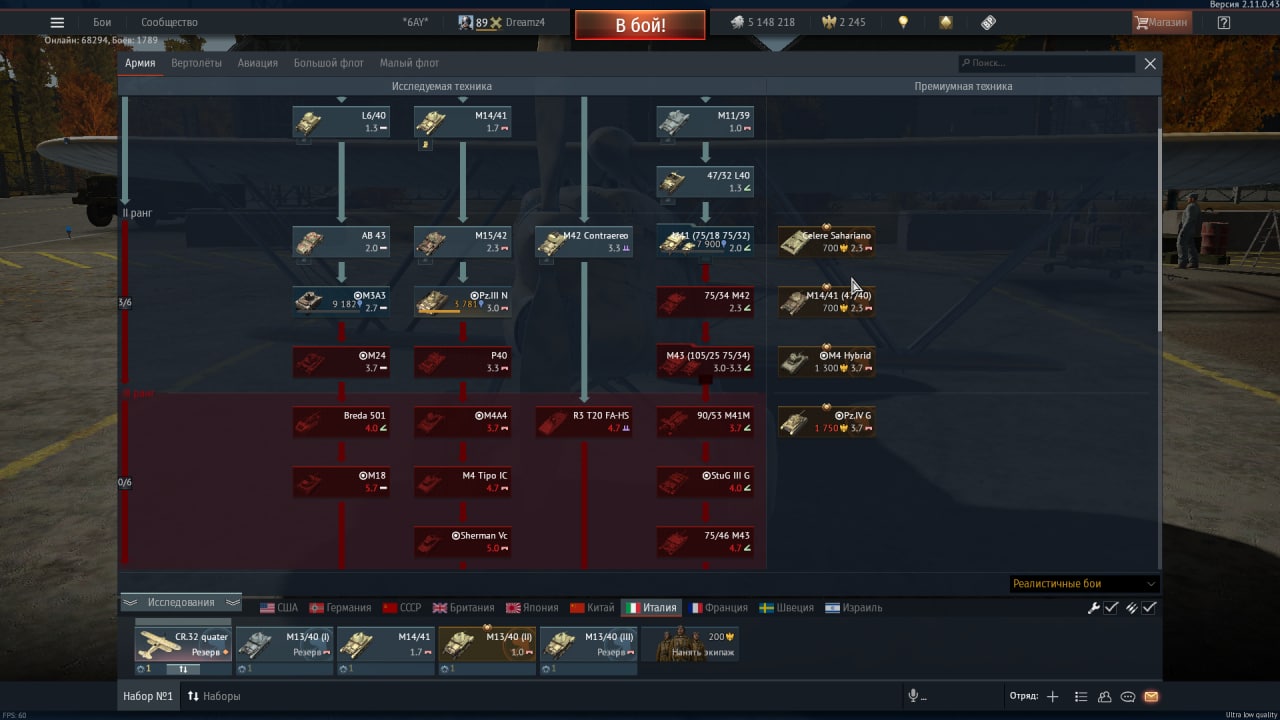
Task: Open the golden warbond shop icon
Action: (946, 22)
